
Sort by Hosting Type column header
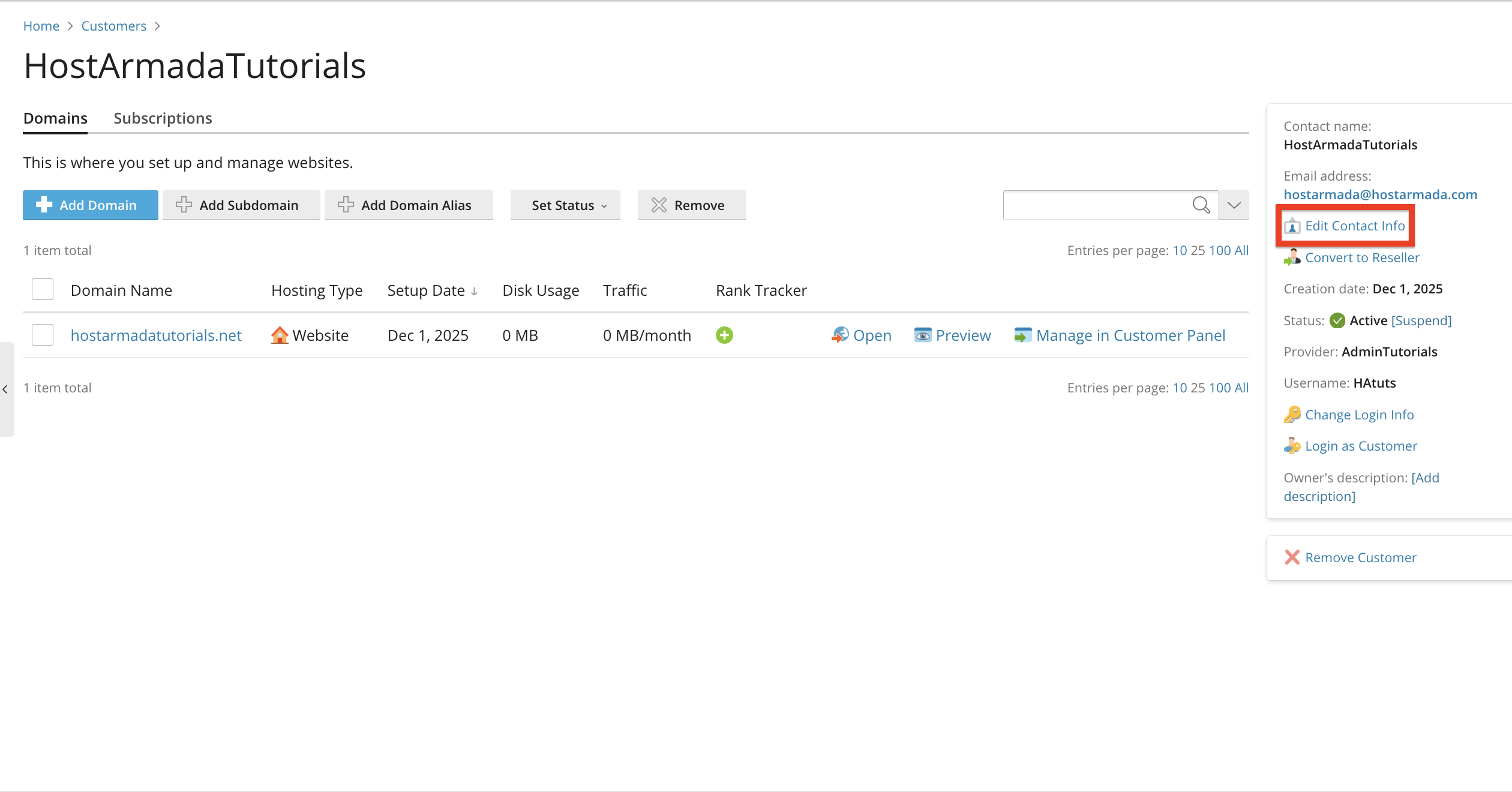point(317,290)
